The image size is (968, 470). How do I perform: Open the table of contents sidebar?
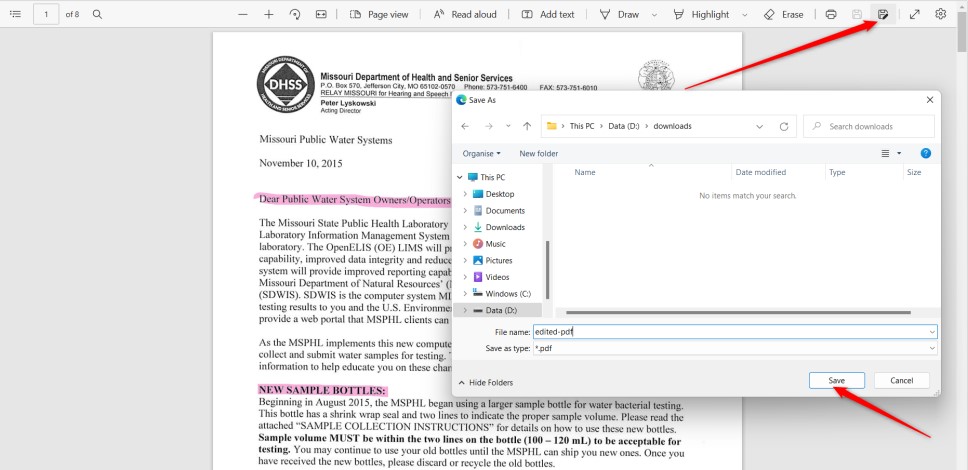(14, 14)
